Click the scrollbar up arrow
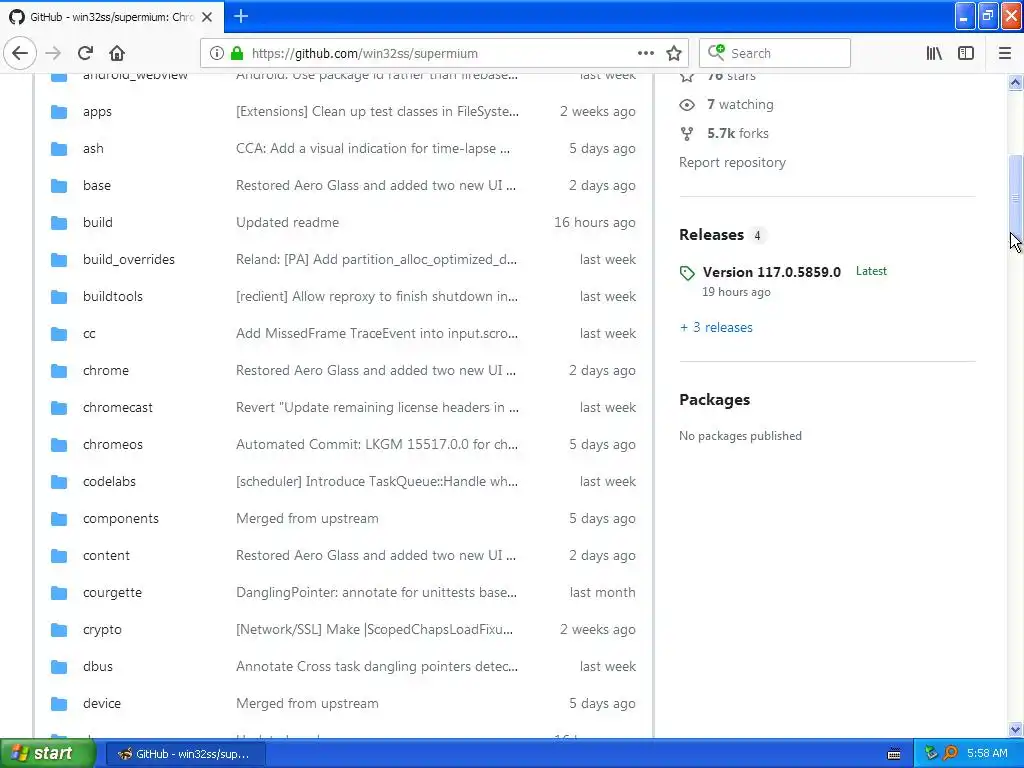 click(1015, 82)
